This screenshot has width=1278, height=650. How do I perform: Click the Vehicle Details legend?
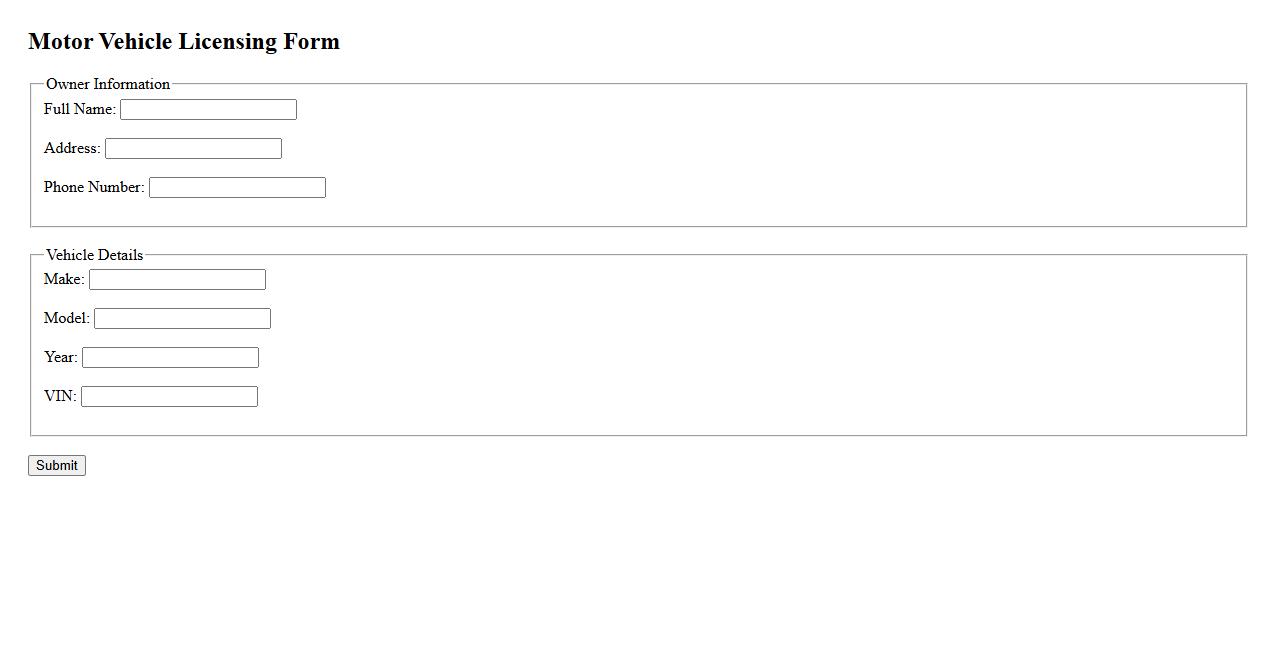[x=94, y=255]
